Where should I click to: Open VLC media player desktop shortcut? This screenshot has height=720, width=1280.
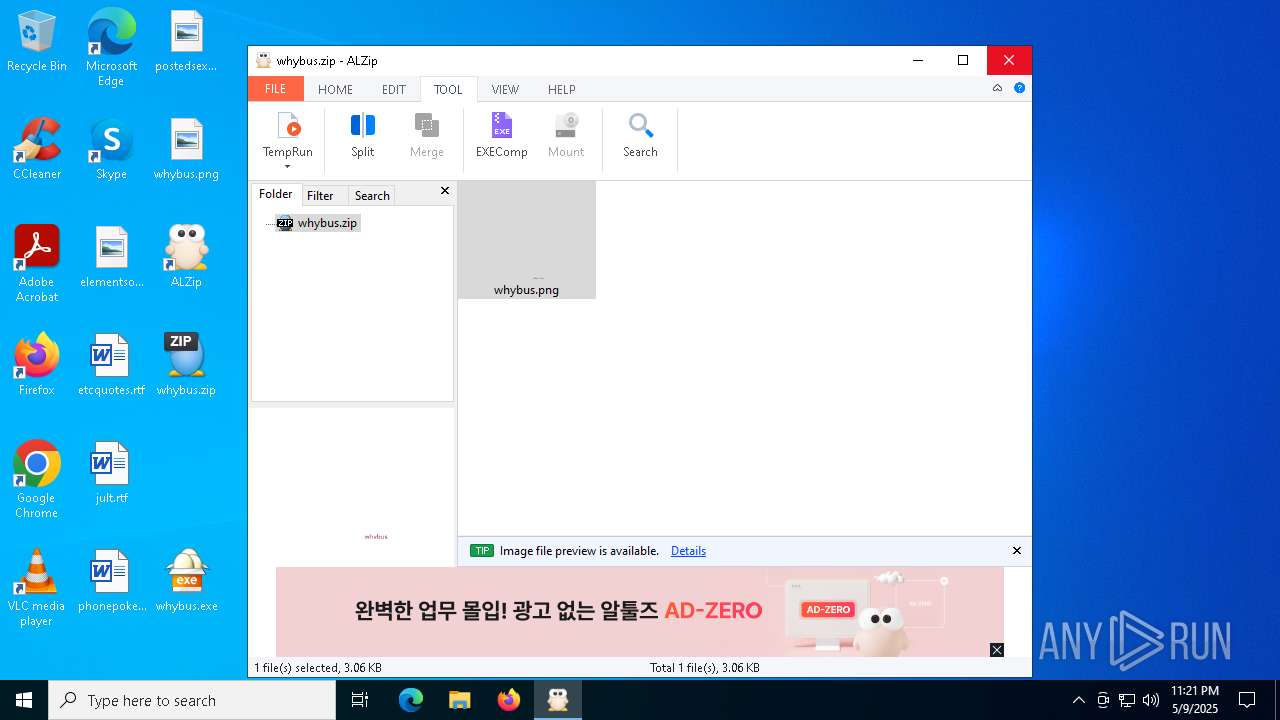pos(37,588)
